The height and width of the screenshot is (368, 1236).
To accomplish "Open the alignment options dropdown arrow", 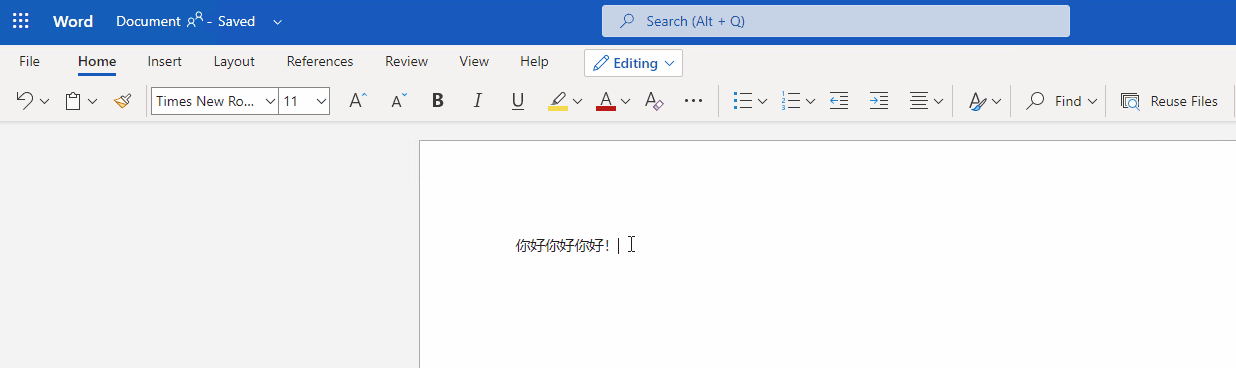I will pyautogui.click(x=938, y=101).
